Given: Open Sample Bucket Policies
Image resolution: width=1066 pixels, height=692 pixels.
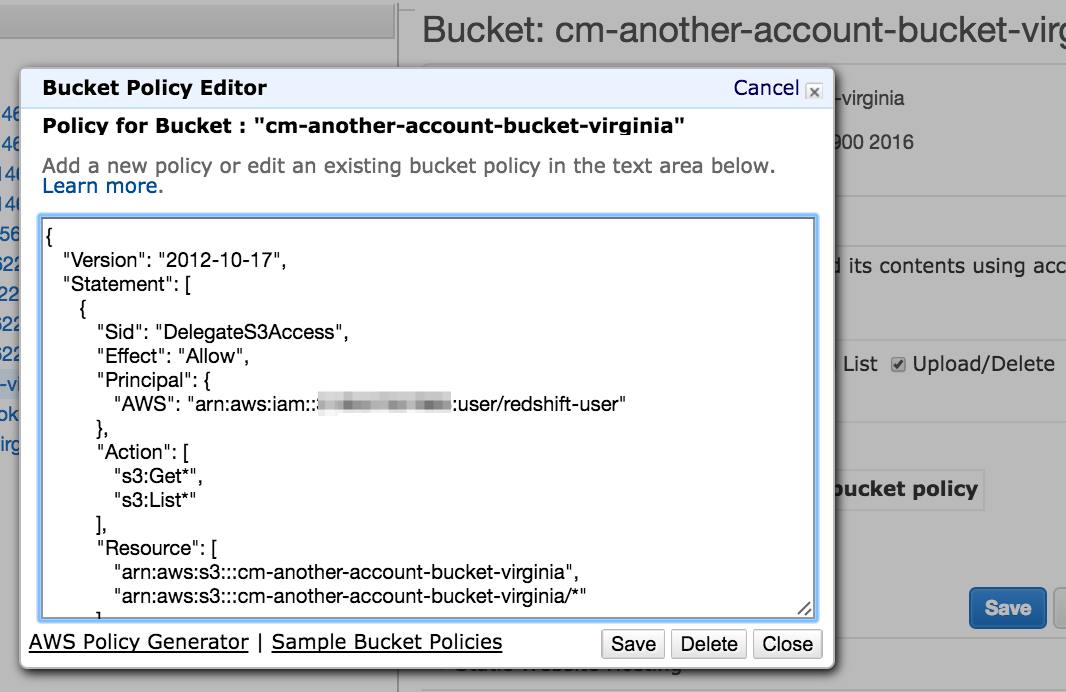Looking at the screenshot, I should 387,641.
